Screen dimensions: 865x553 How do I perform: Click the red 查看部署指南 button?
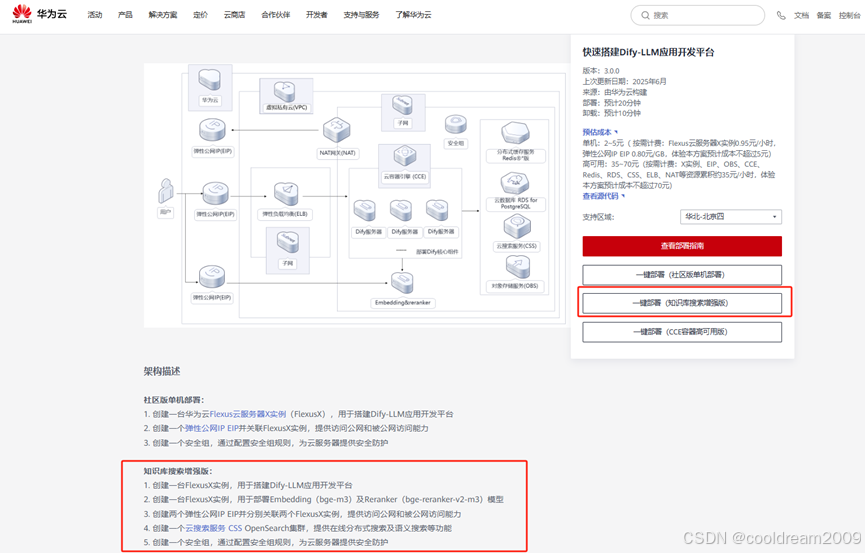682,246
